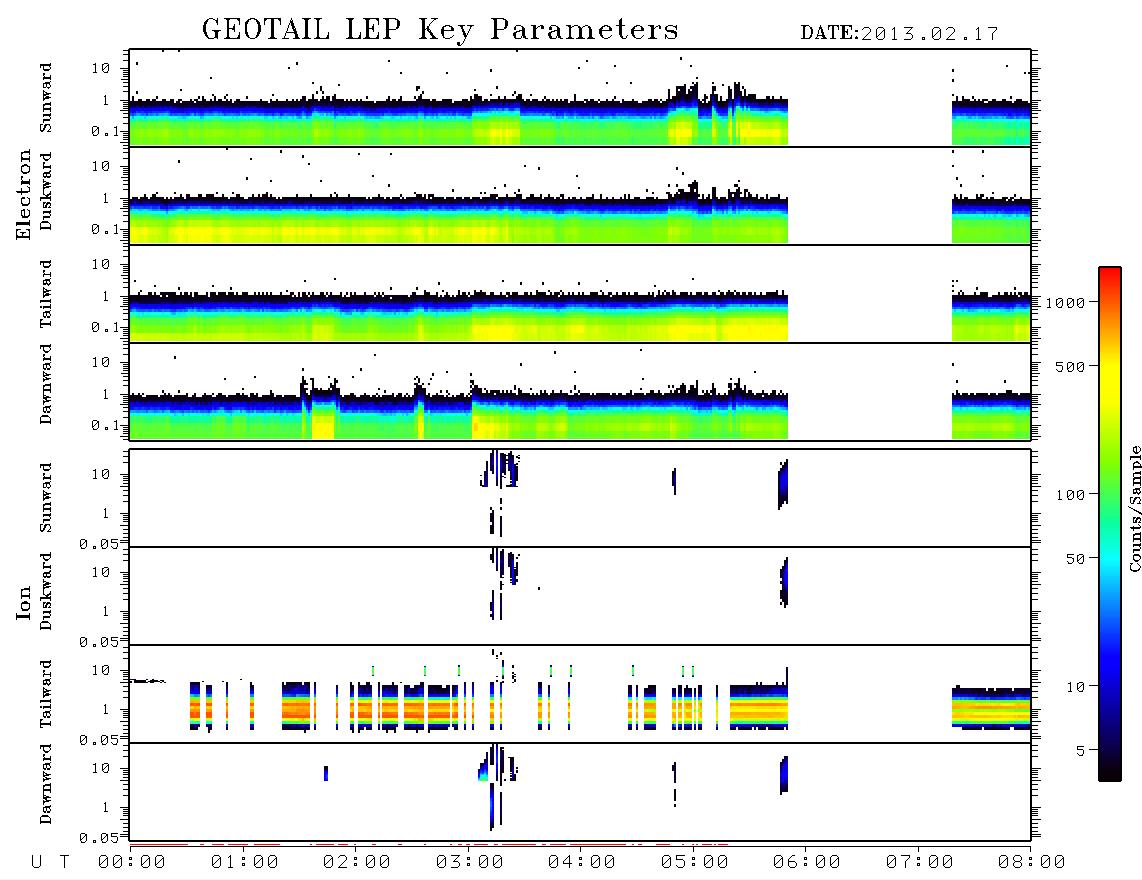Click the Electron Sunward spectrogram panel
This screenshot has height=880, width=1142.
coord(580,98)
